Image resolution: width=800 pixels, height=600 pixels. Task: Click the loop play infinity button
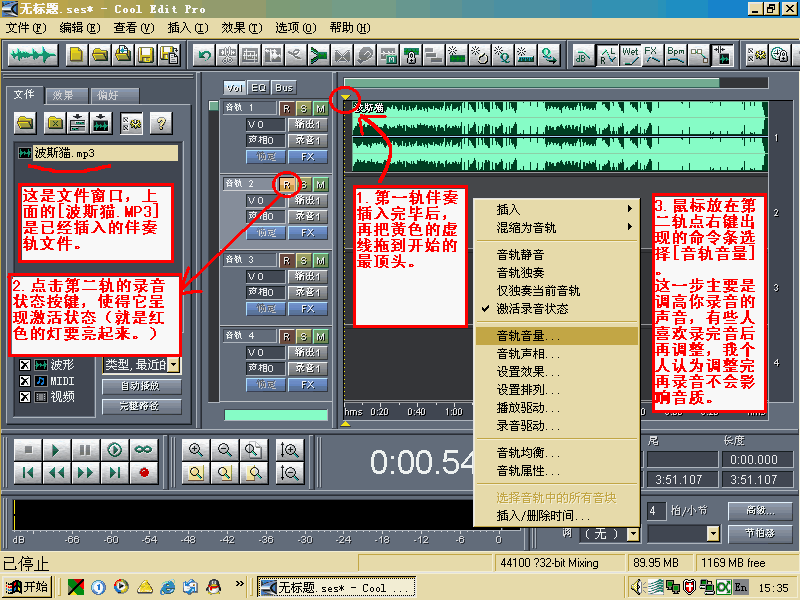pos(143,449)
